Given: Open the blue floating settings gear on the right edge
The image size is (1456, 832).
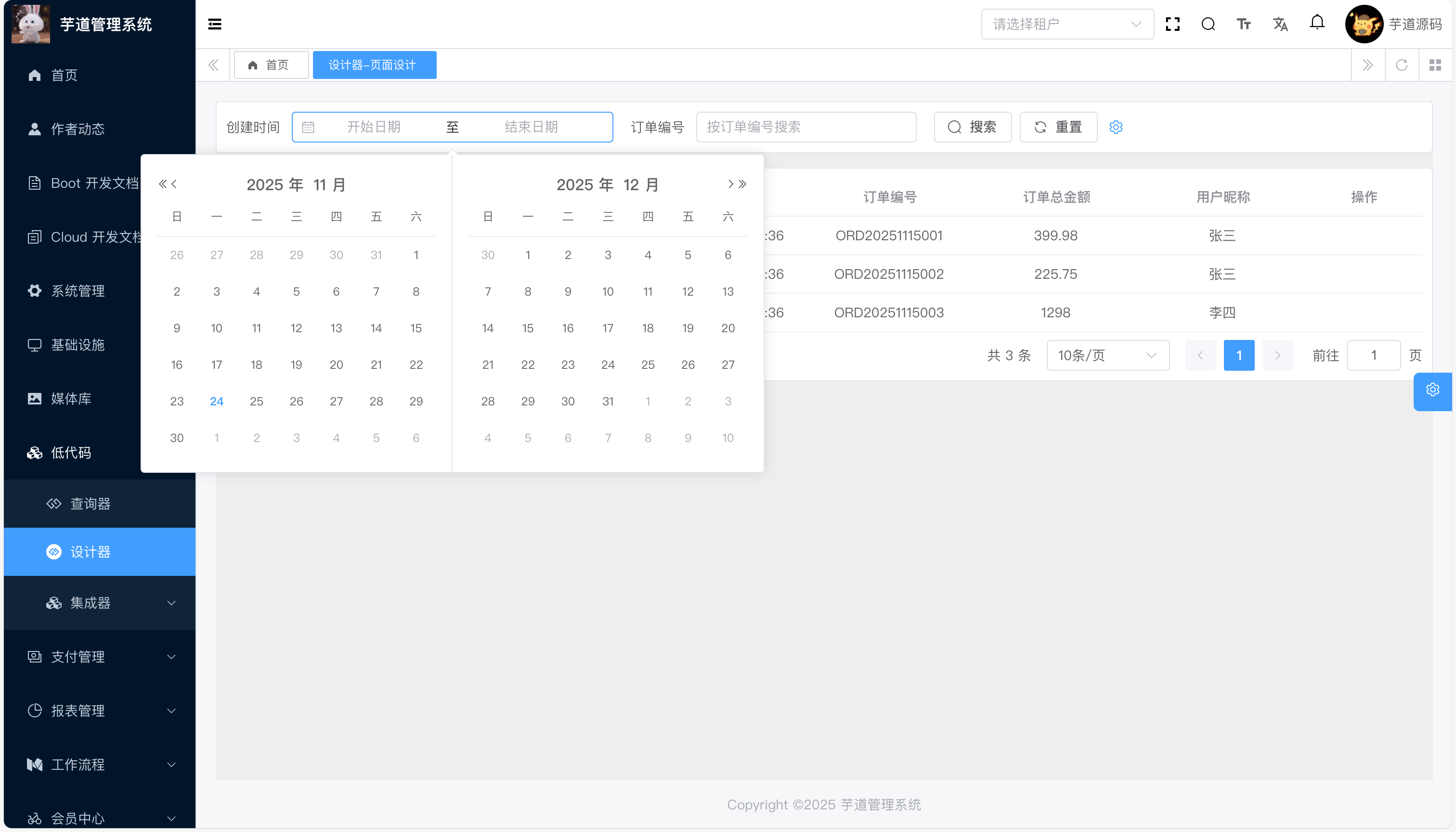Looking at the screenshot, I should coord(1432,390).
